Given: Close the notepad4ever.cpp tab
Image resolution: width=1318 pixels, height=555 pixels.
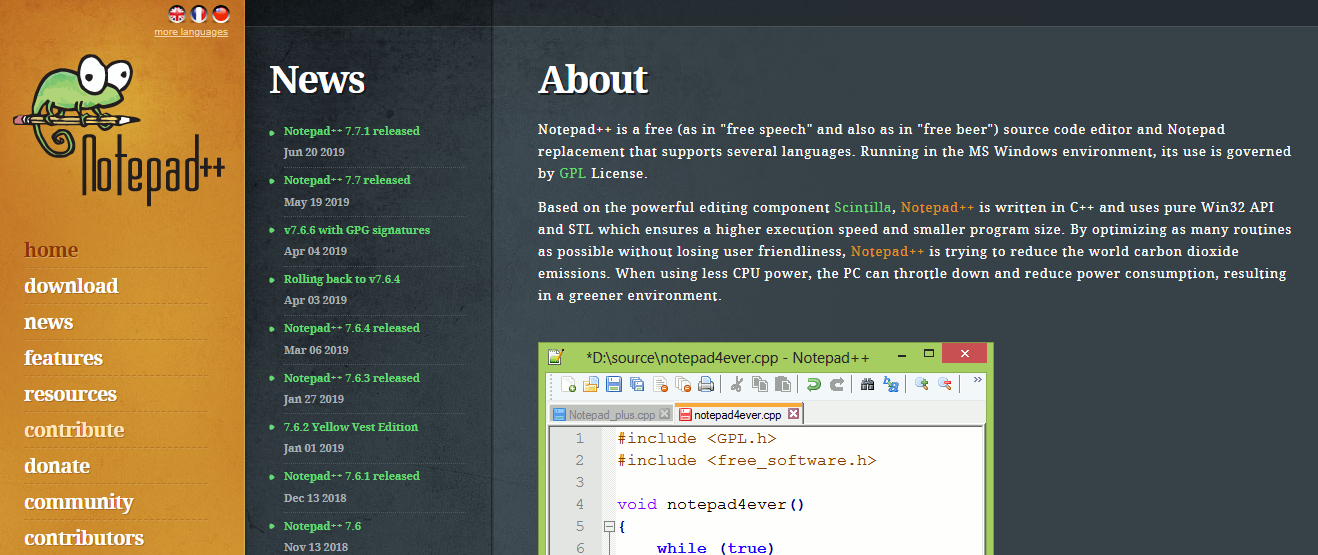Looking at the screenshot, I should coord(793,414).
